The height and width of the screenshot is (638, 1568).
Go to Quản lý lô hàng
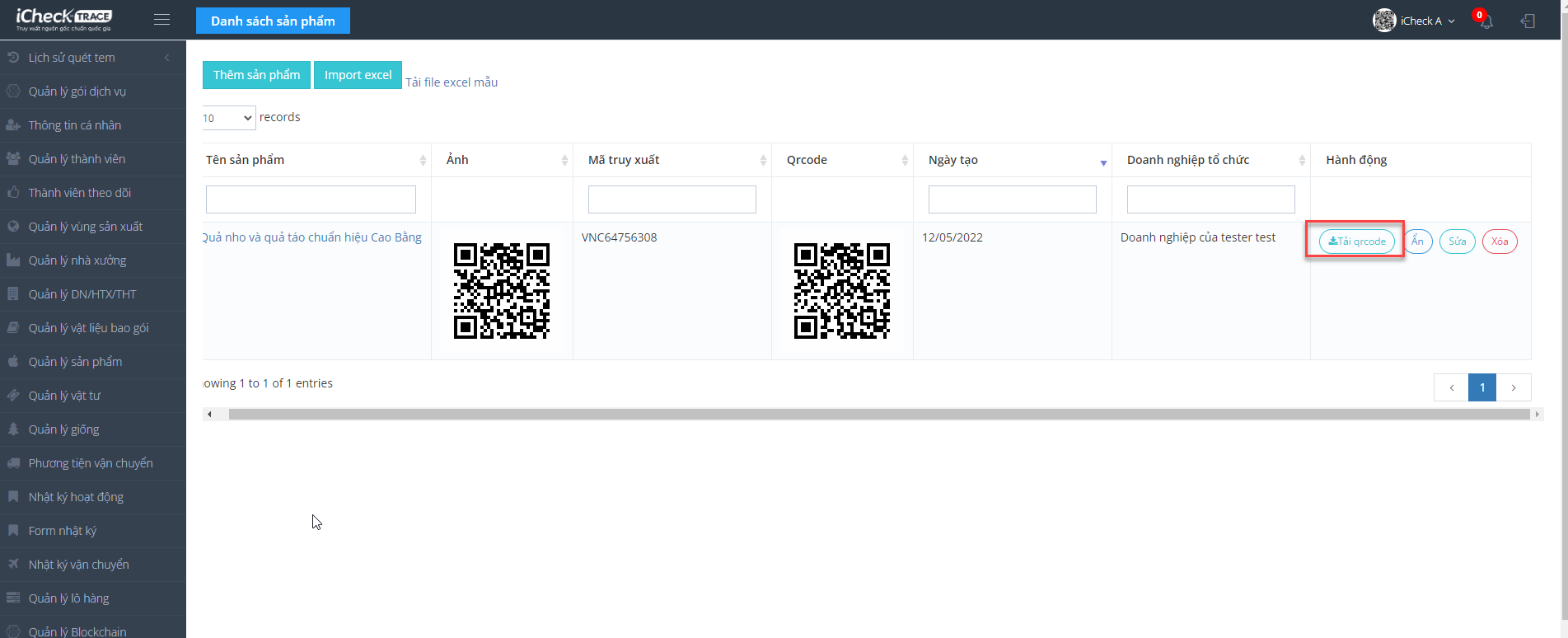point(93,598)
